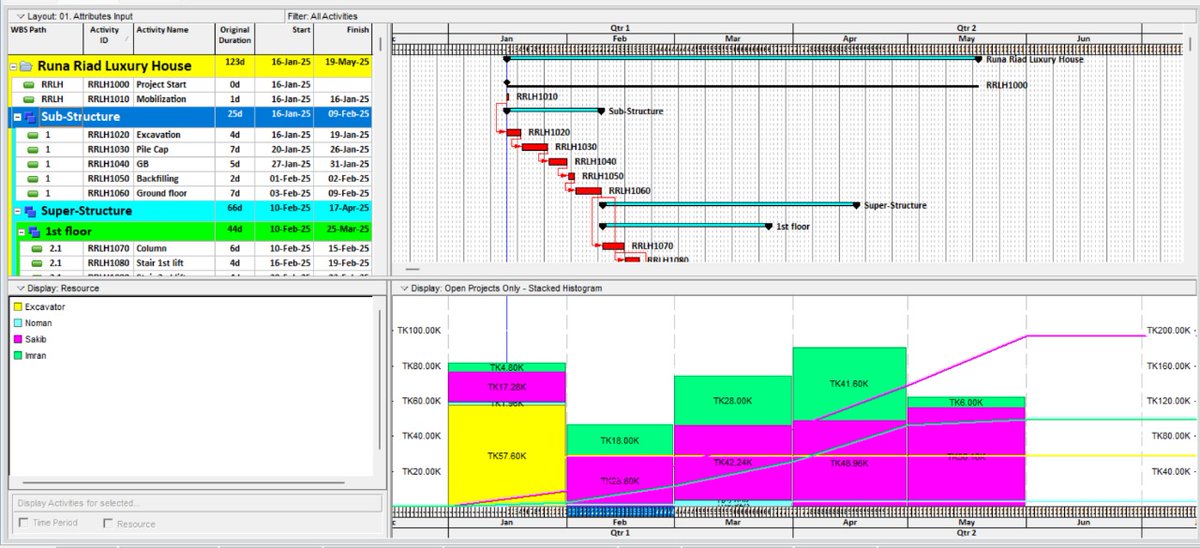The image size is (1200, 548).
Task: Click the WBS icon of the Super-Structure band
Action: pyautogui.click(x=31, y=212)
